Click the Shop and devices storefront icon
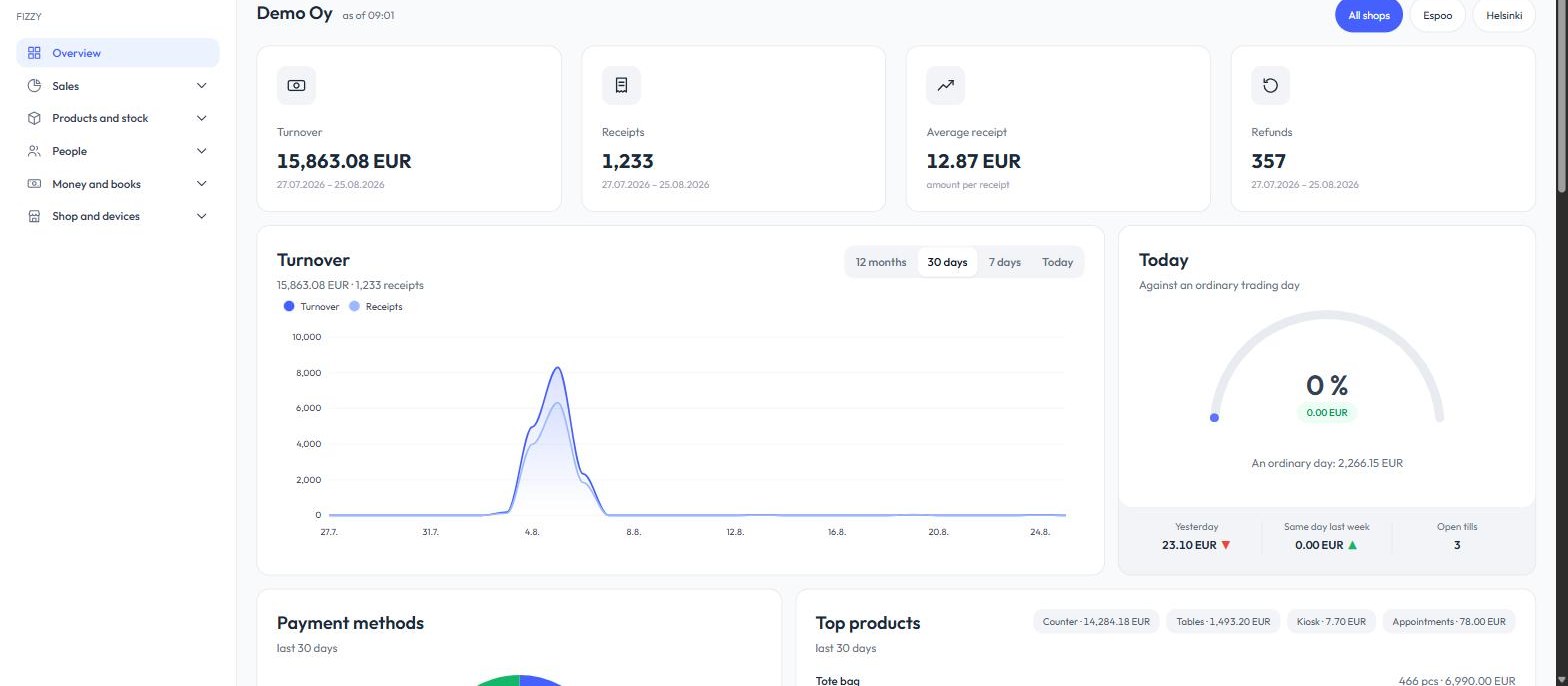 (34, 216)
